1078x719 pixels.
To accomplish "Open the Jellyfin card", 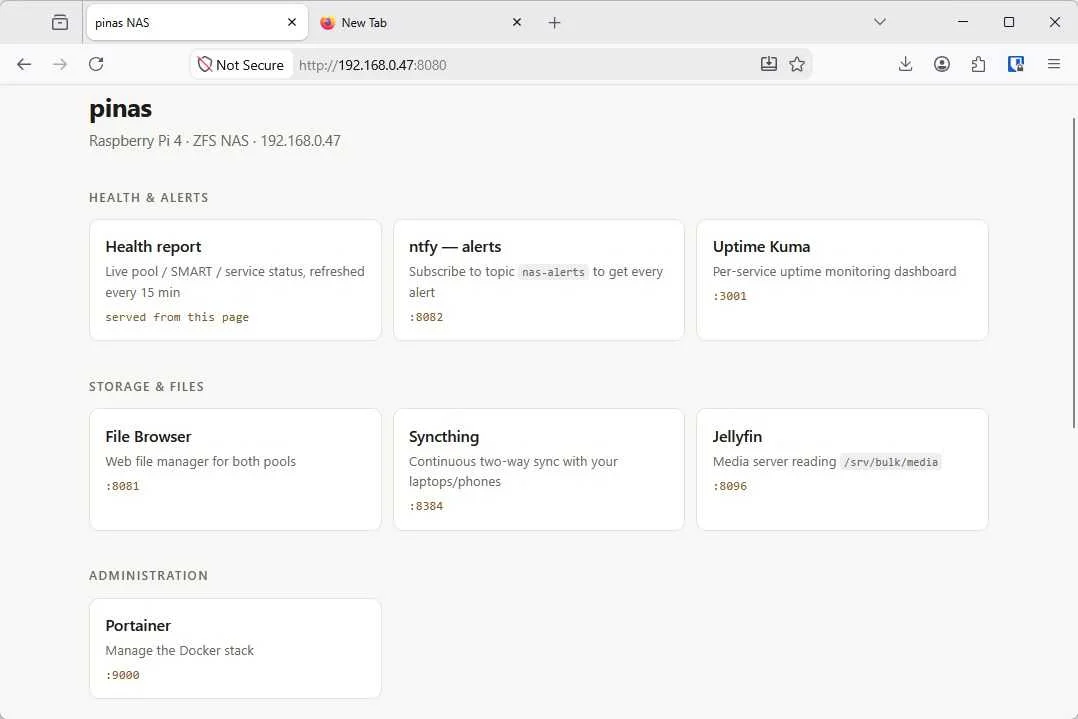I will click(842, 469).
